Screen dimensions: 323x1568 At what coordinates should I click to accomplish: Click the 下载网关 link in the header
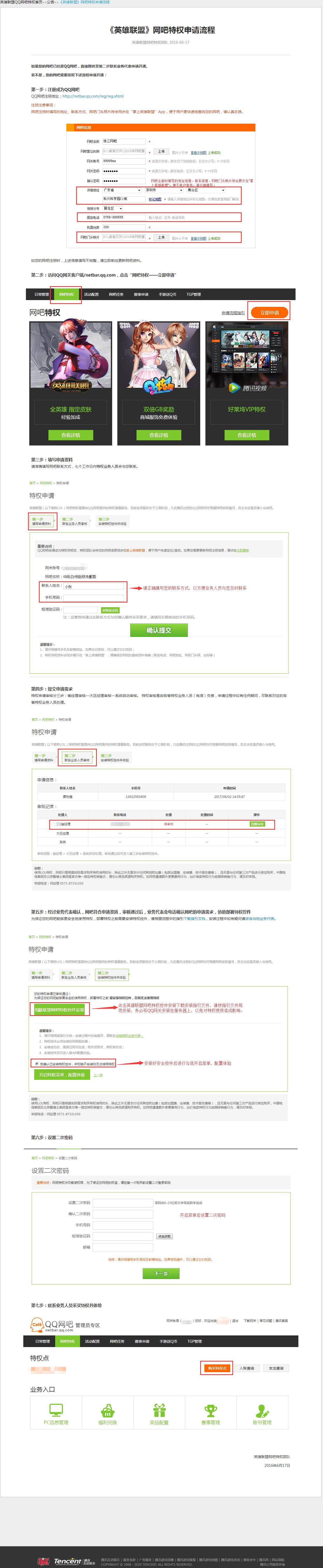250,1321
